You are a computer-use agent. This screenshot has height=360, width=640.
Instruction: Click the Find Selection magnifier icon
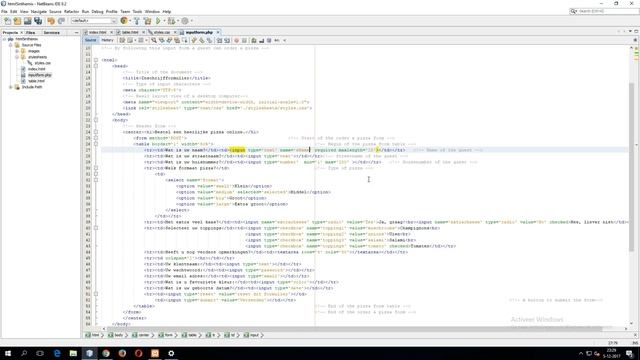tap(154, 40)
